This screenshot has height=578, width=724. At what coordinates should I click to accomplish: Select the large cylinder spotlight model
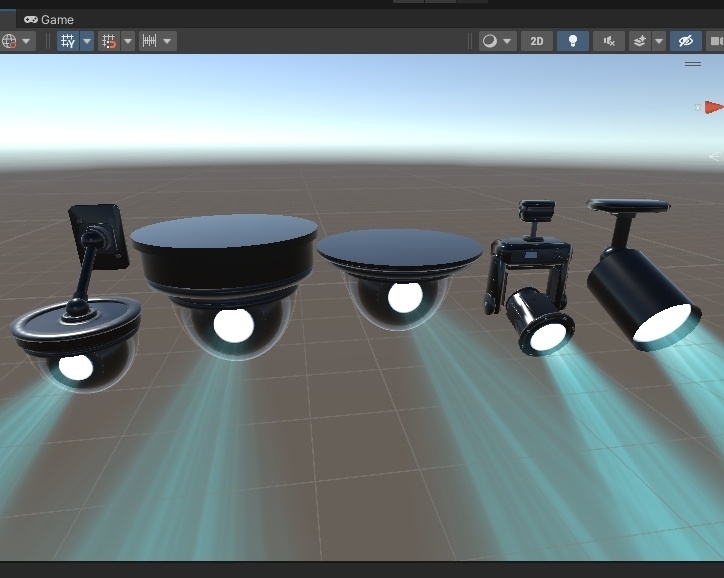[x=644, y=277]
